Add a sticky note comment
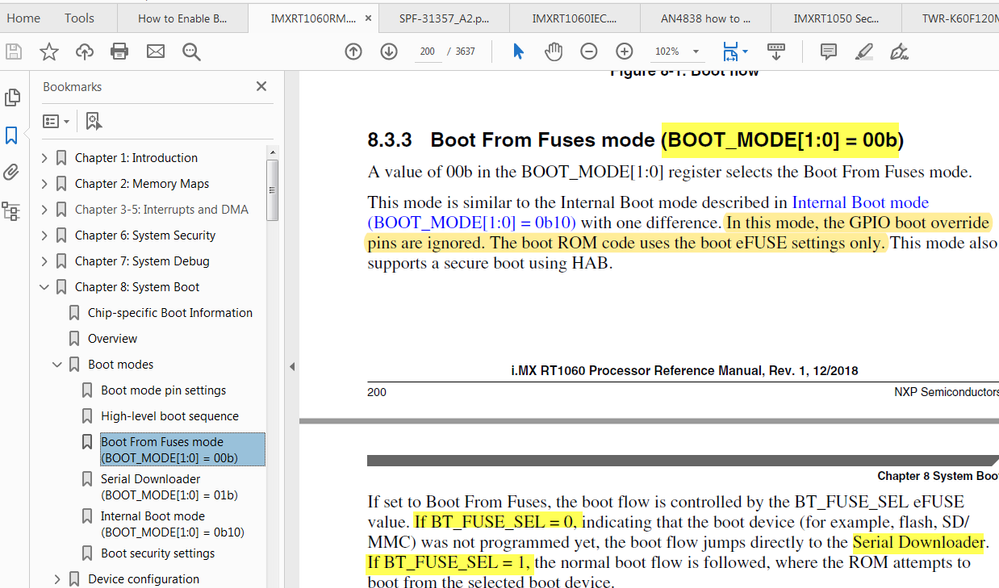 pyautogui.click(x=828, y=52)
